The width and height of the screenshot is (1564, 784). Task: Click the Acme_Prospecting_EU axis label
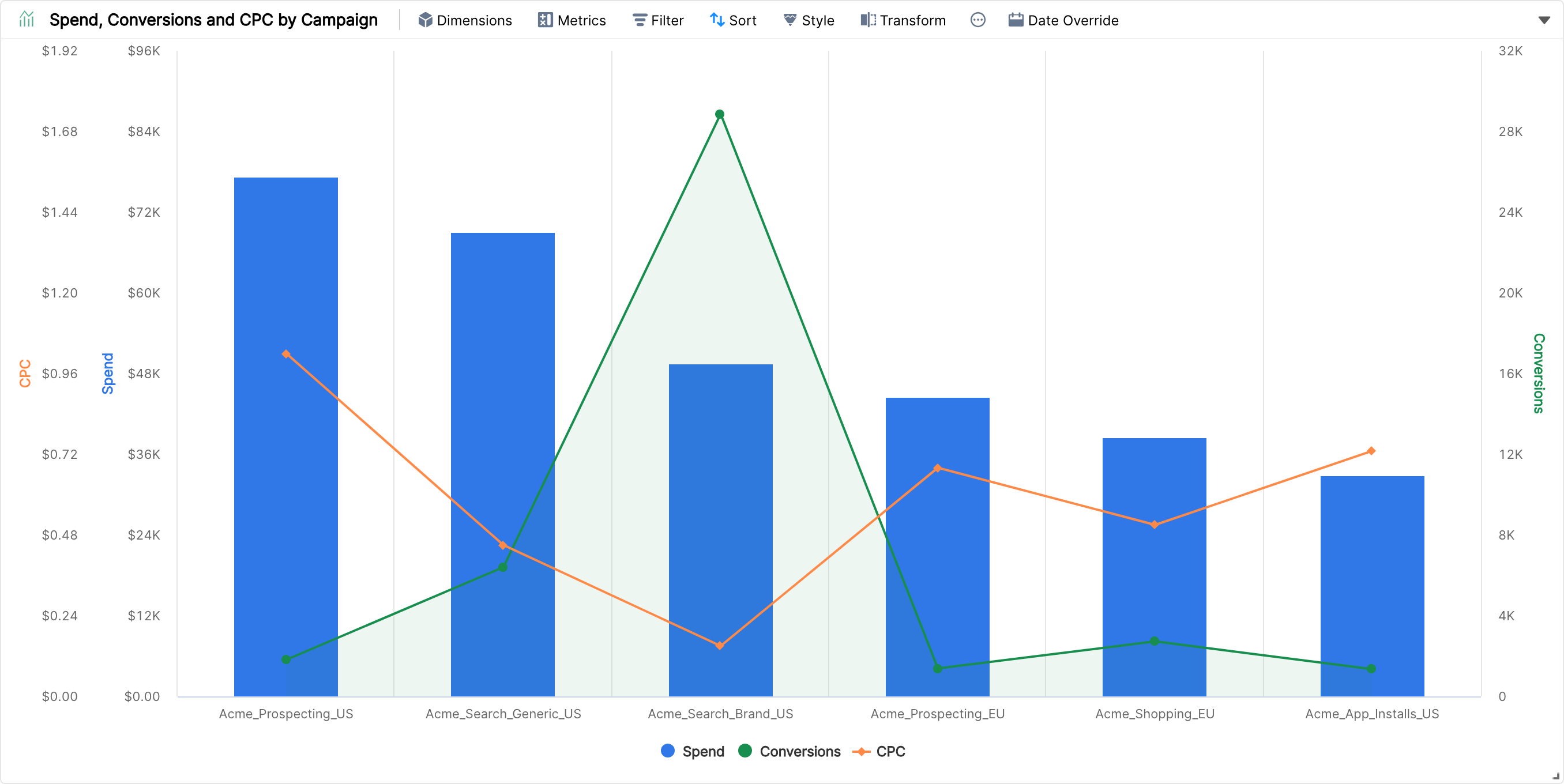pos(938,714)
